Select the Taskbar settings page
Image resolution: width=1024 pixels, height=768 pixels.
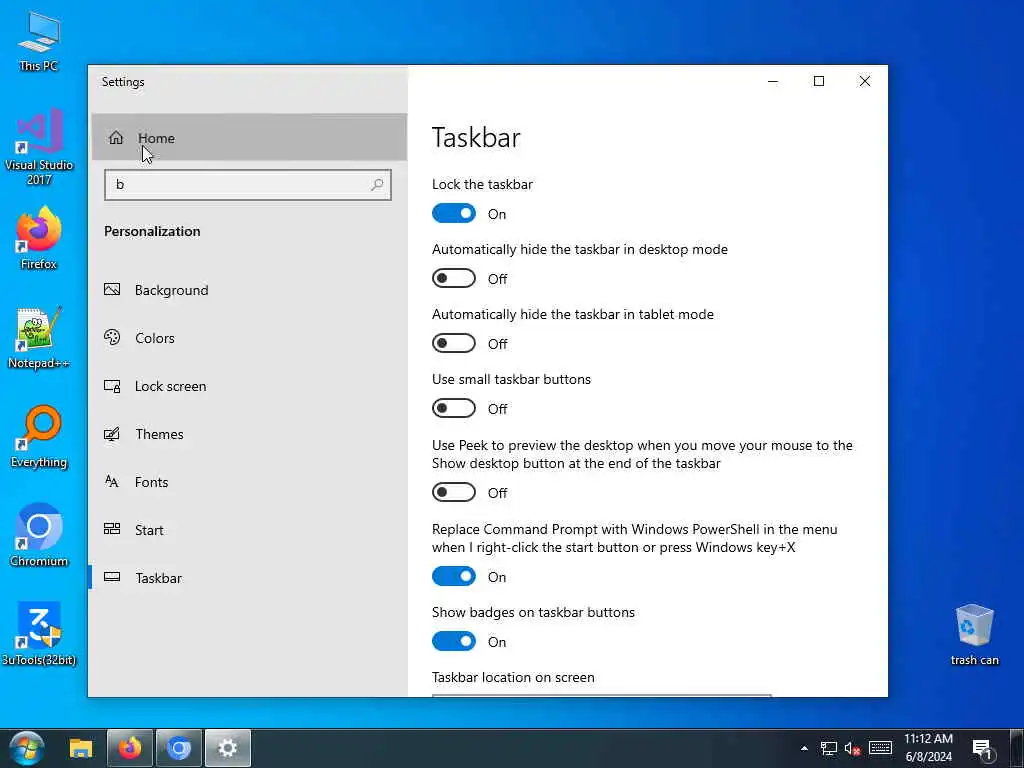coord(249,578)
